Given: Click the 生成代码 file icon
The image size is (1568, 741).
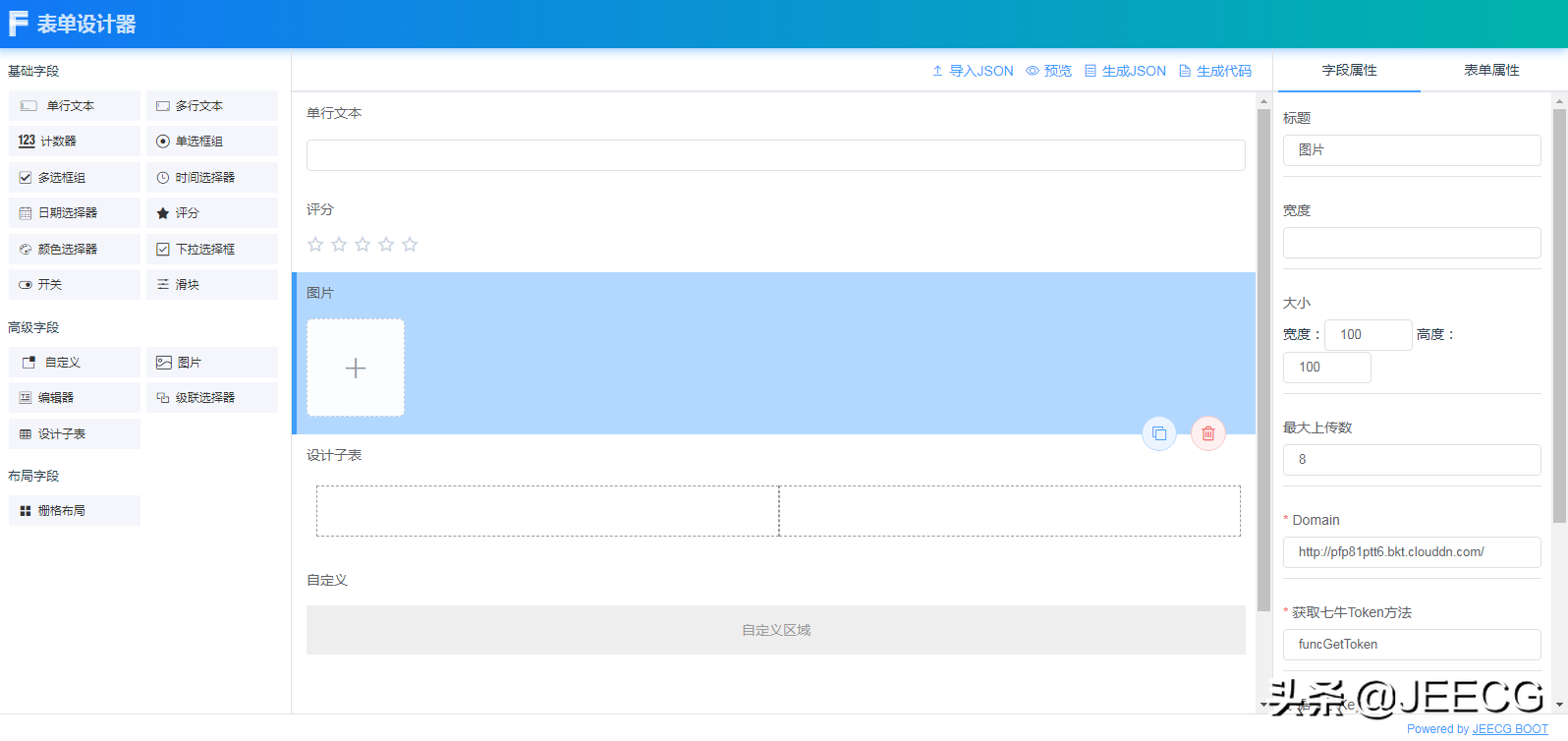Looking at the screenshot, I should [x=1185, y=71].
